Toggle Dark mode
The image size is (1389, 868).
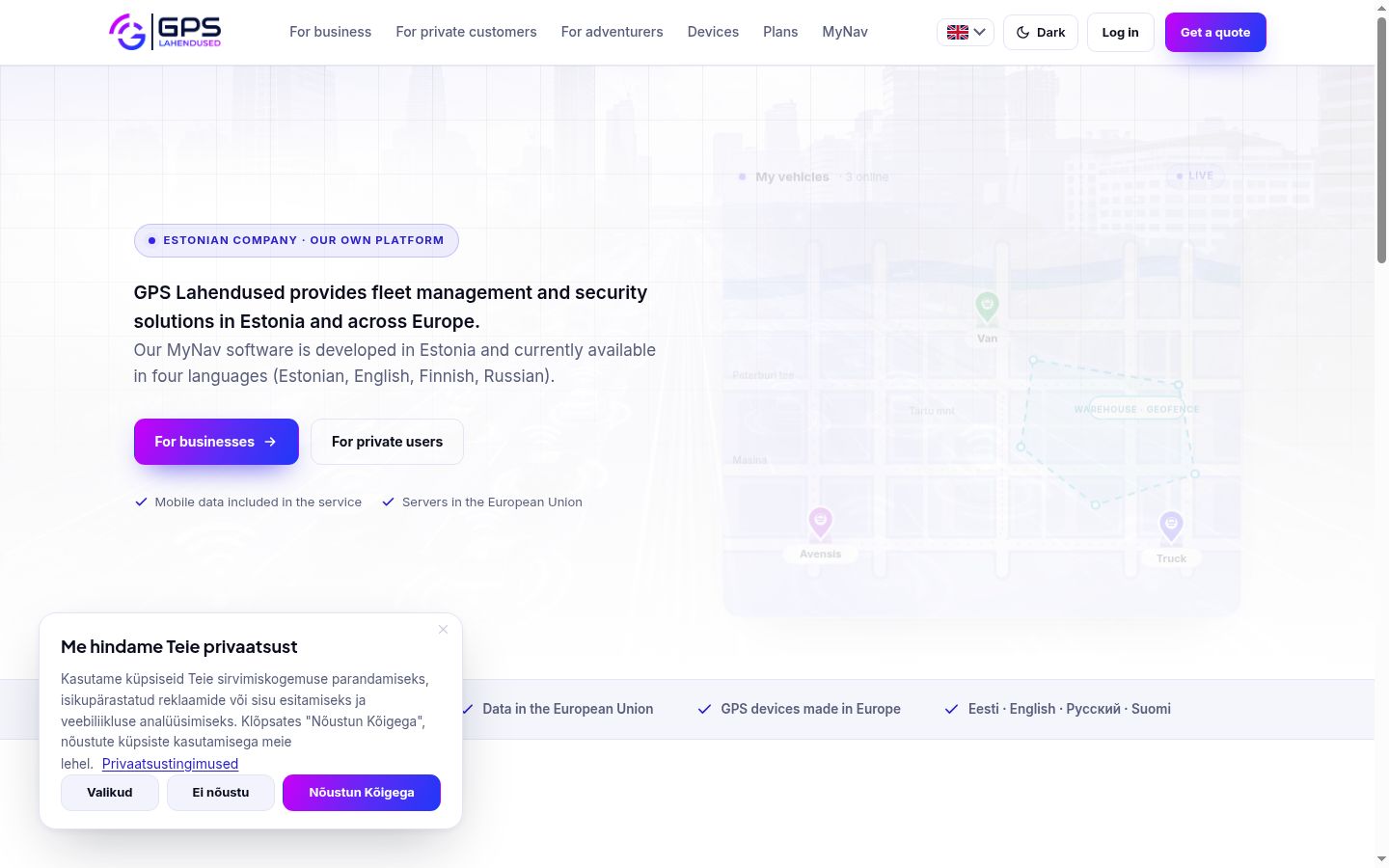point(1041,32)
